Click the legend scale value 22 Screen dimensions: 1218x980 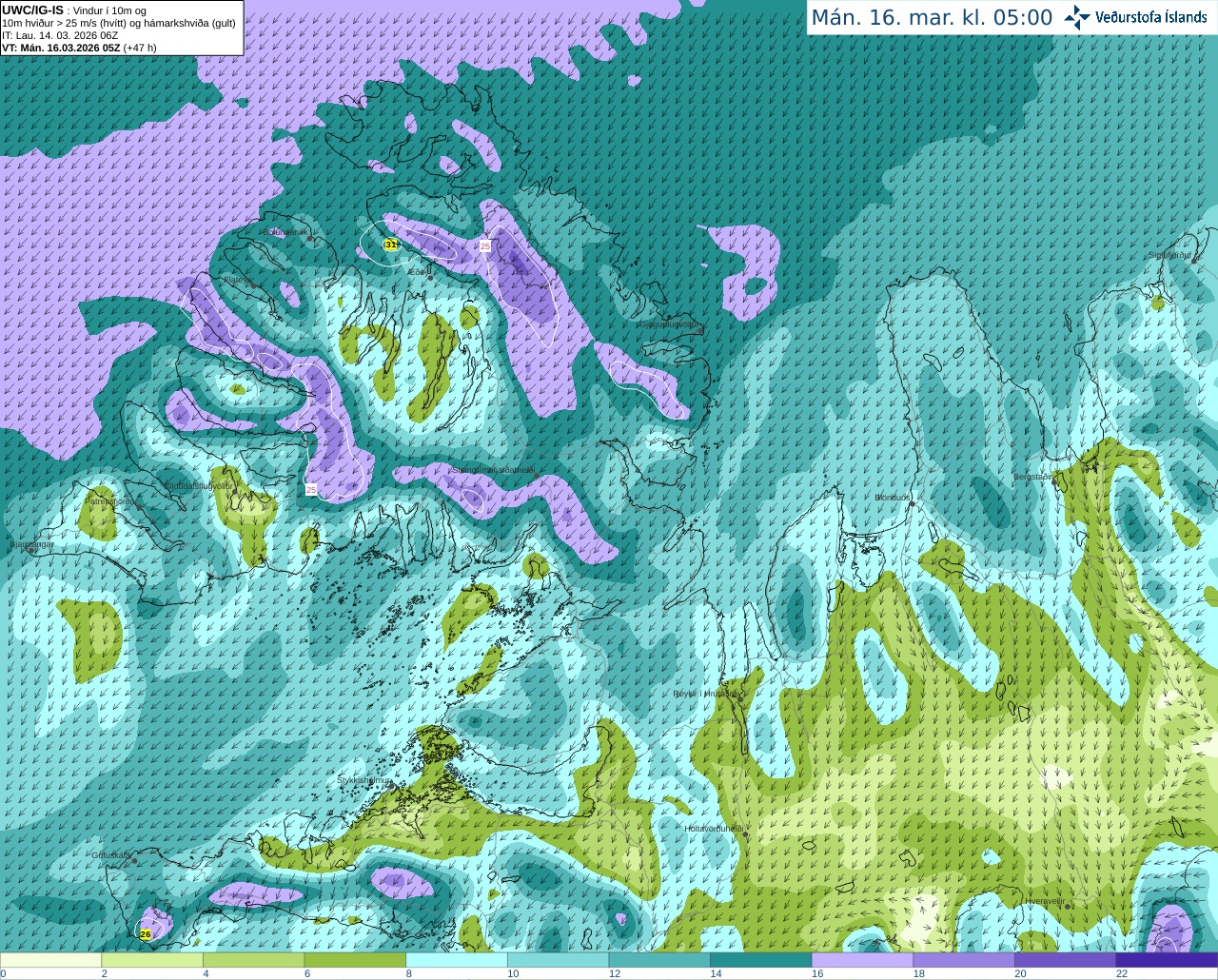point(1122,973)
